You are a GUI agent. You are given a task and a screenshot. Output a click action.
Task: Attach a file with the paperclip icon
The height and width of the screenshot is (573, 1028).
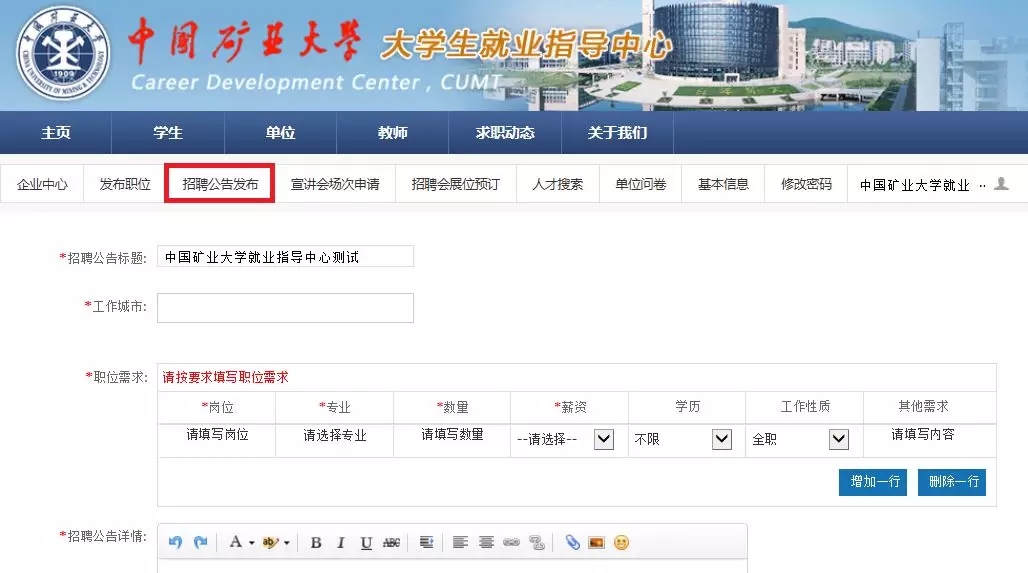[572, 542]
